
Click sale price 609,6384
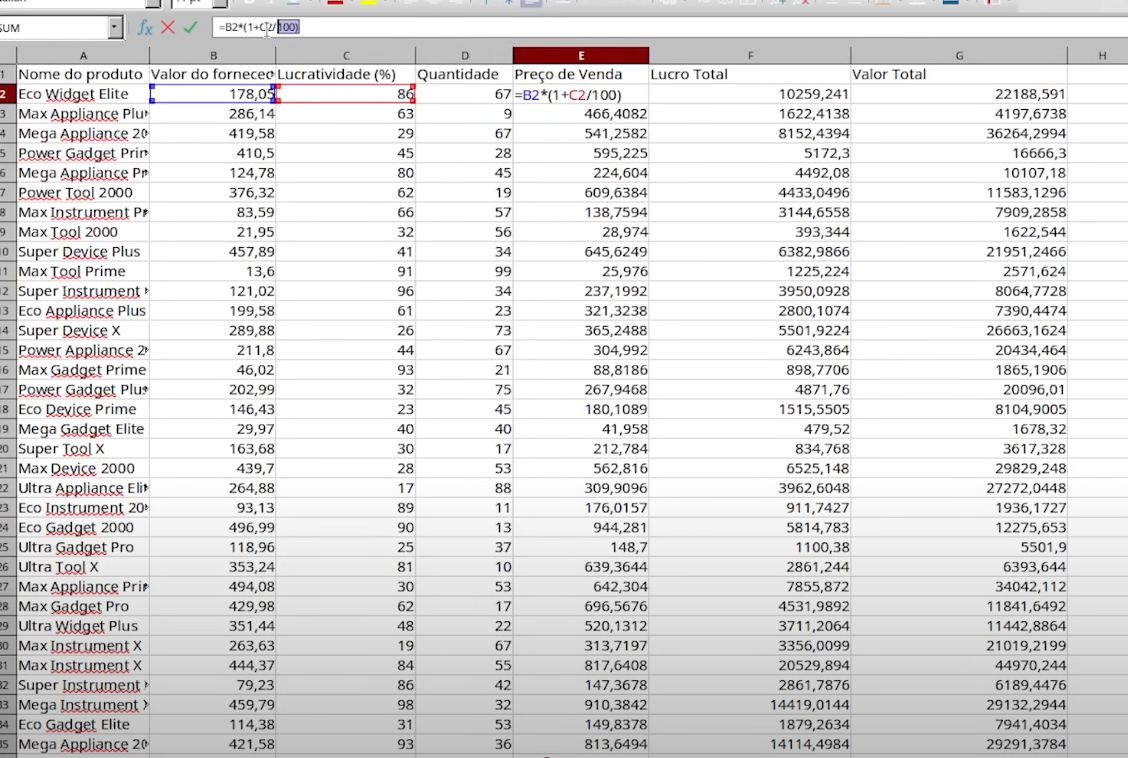tap(581, 193)
